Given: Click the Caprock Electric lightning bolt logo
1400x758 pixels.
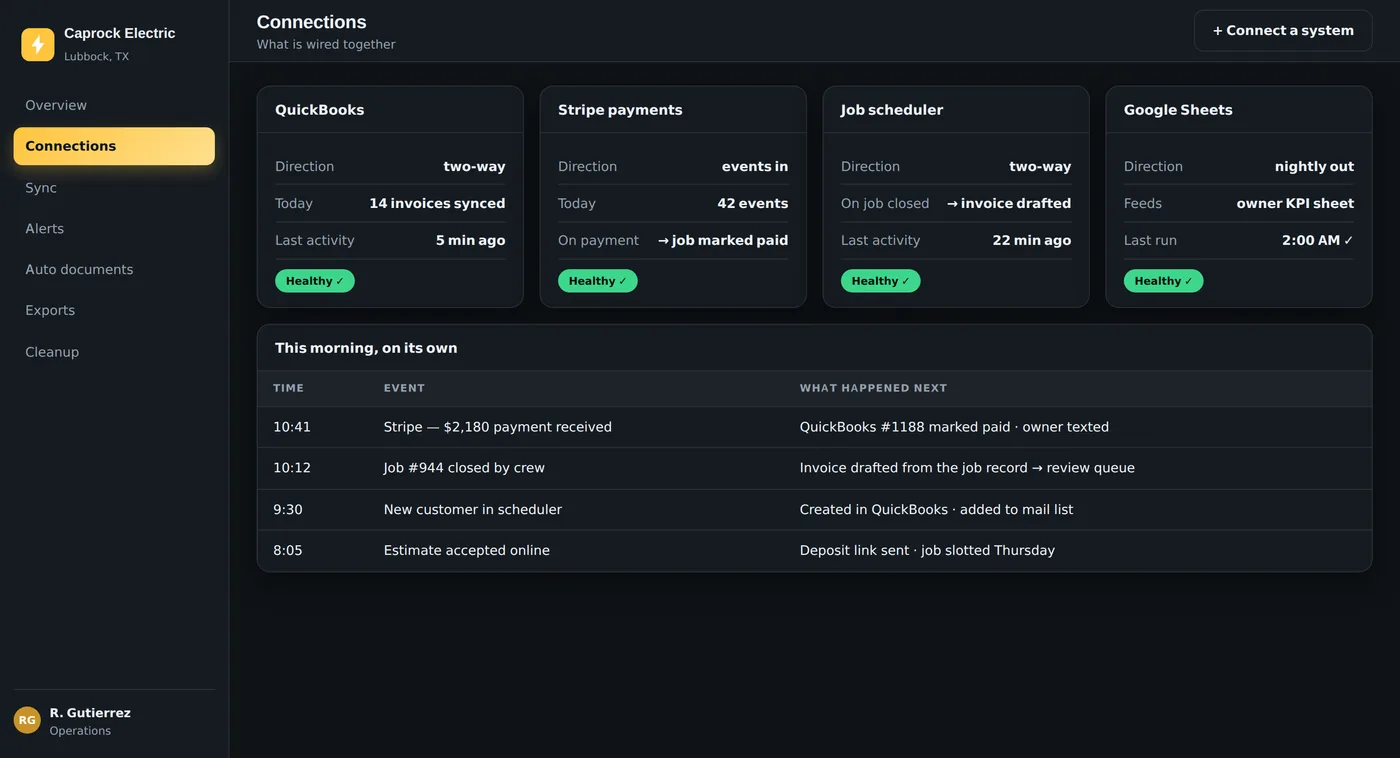Looking at the screenshot, I should point(38,44).
